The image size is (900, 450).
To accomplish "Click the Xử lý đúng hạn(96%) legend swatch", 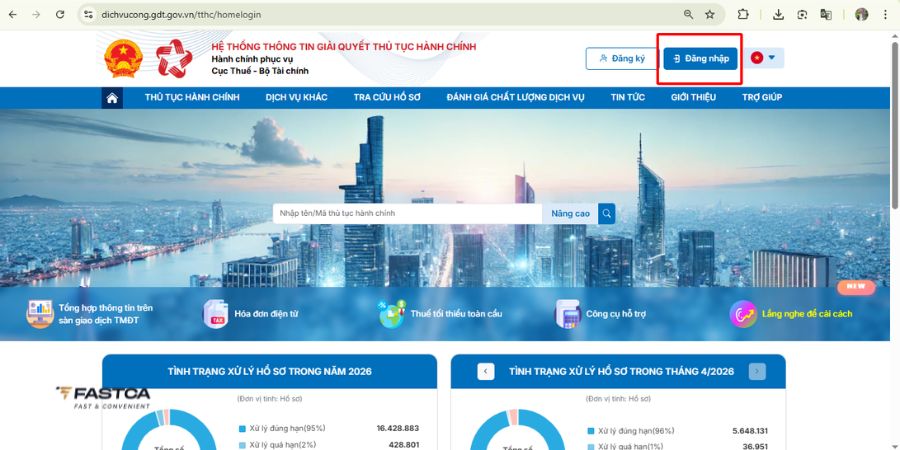I will pyautogui.click(x=591, y=431).
